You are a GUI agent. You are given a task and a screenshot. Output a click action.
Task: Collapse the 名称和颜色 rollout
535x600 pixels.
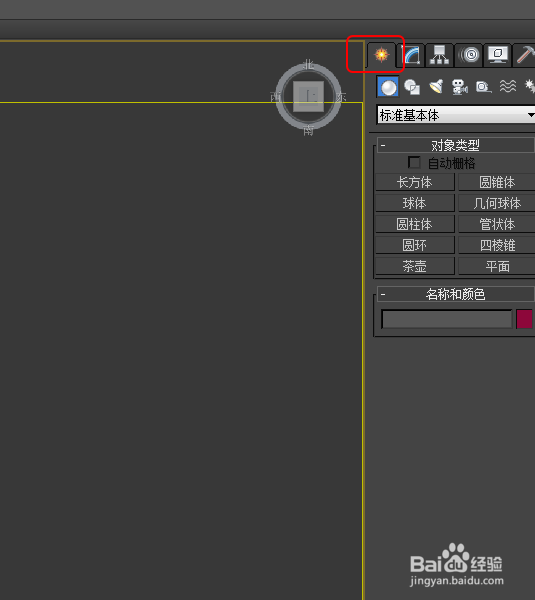tap(455, 294)
